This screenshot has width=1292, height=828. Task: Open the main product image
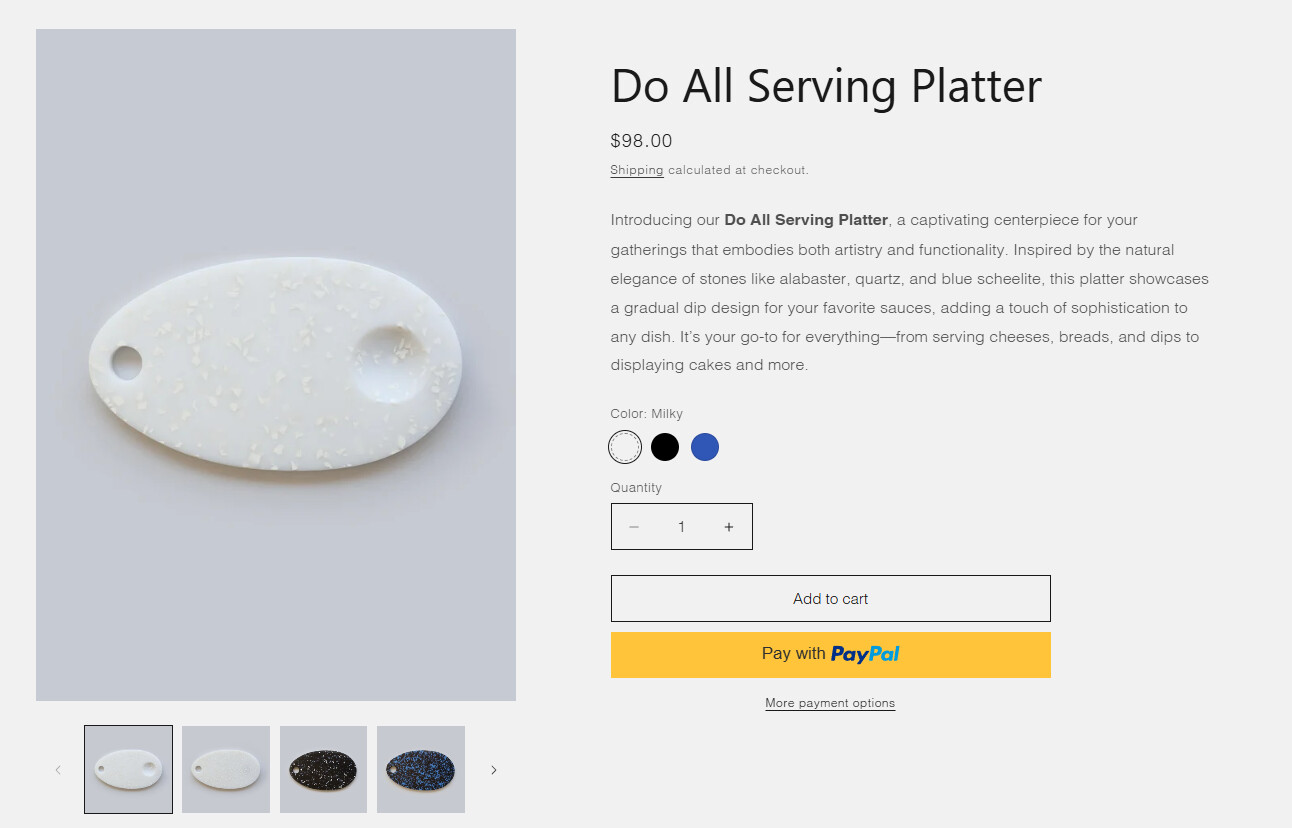pos(276,365)
